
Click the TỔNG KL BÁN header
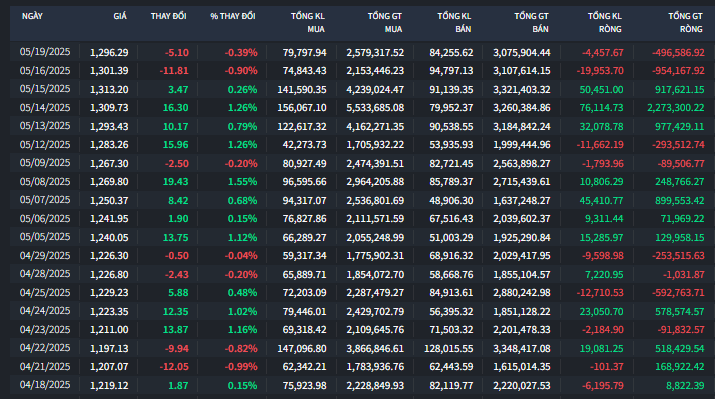(454, 23)
